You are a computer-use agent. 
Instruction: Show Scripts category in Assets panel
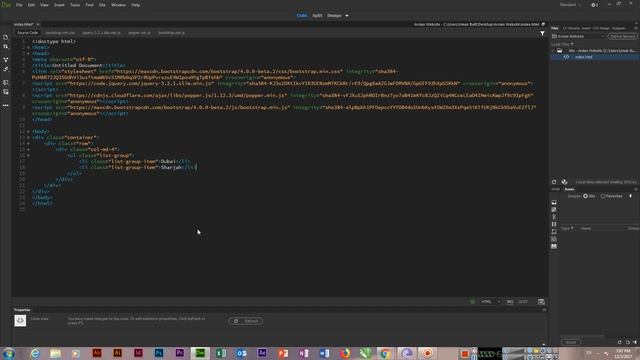[554, 232]
